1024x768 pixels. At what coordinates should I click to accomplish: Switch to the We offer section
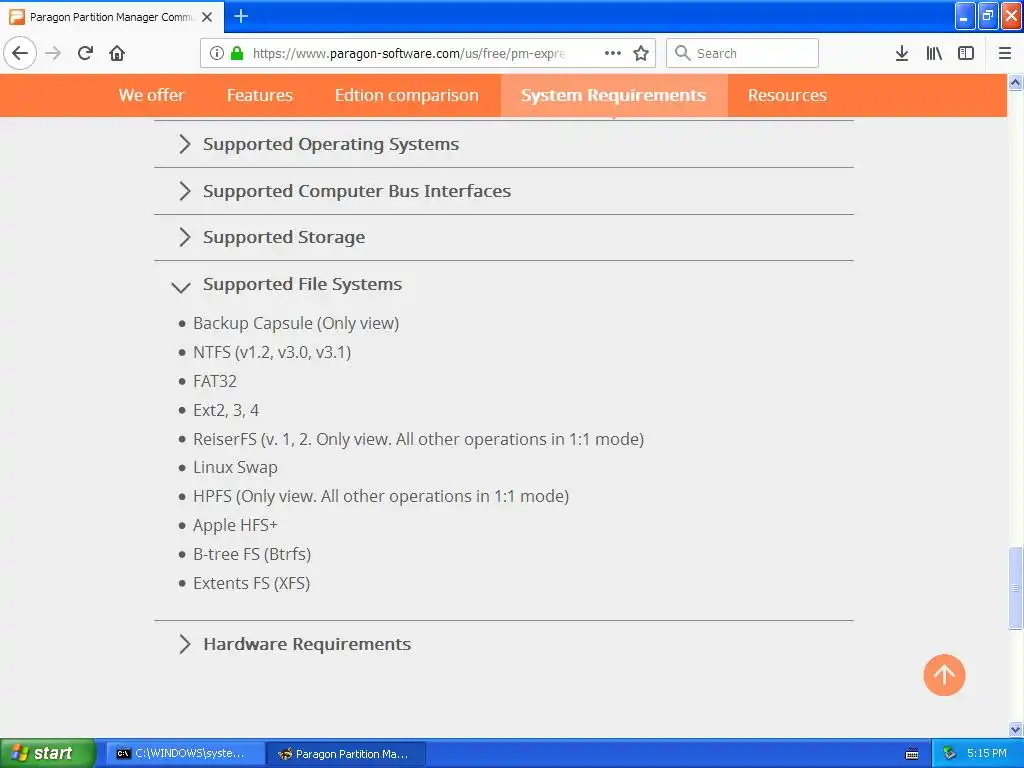point(152,95)
